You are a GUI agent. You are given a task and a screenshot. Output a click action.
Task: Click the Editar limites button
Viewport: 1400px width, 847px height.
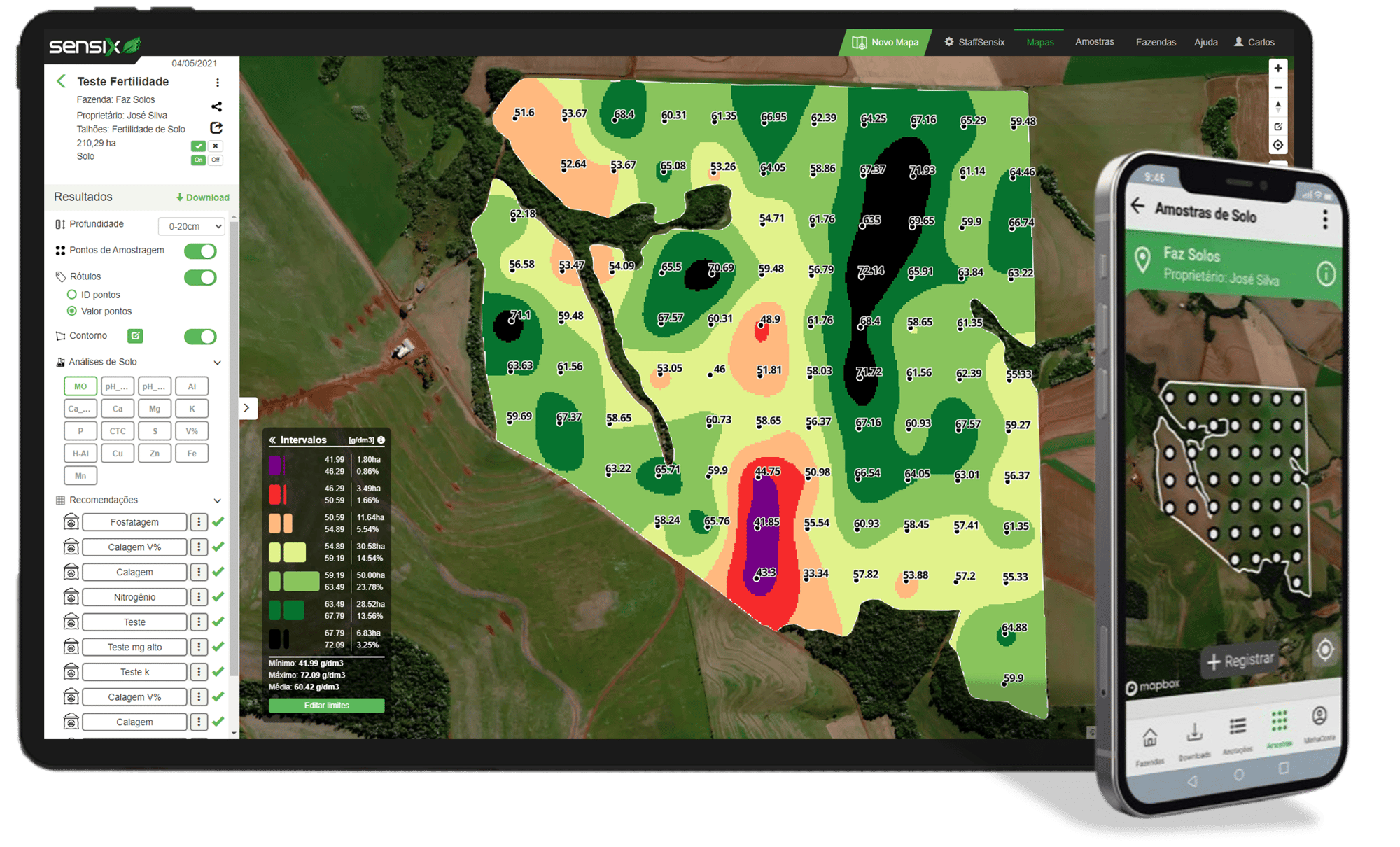point(326,706)
